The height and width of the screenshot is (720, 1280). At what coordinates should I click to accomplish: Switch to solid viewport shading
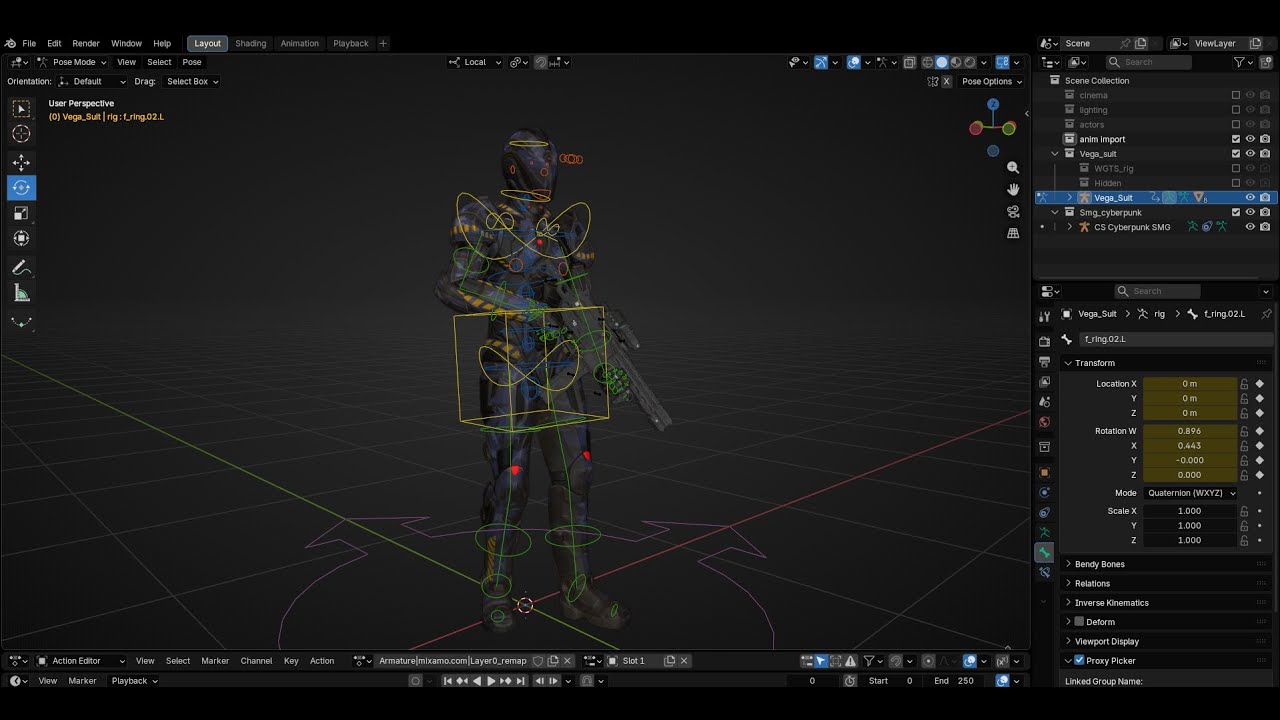pyautogui.click(x=941, y=62)
